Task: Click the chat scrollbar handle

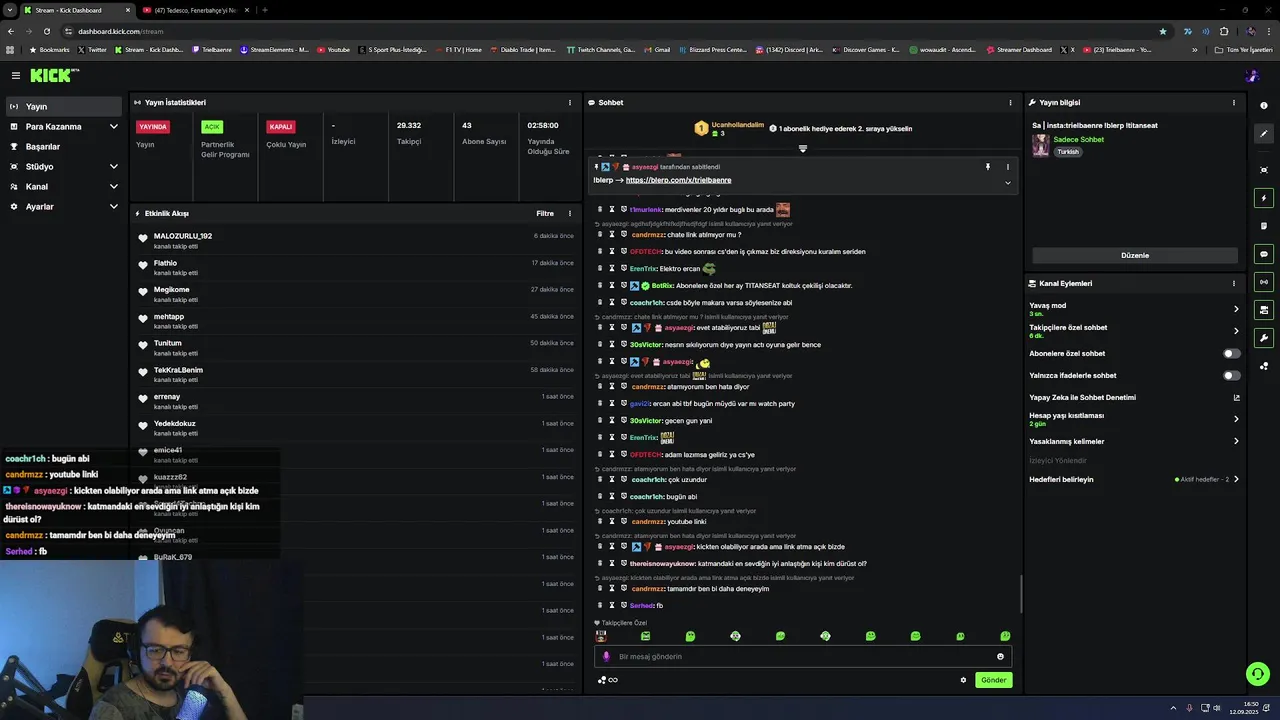Action: pos(1021,594)
